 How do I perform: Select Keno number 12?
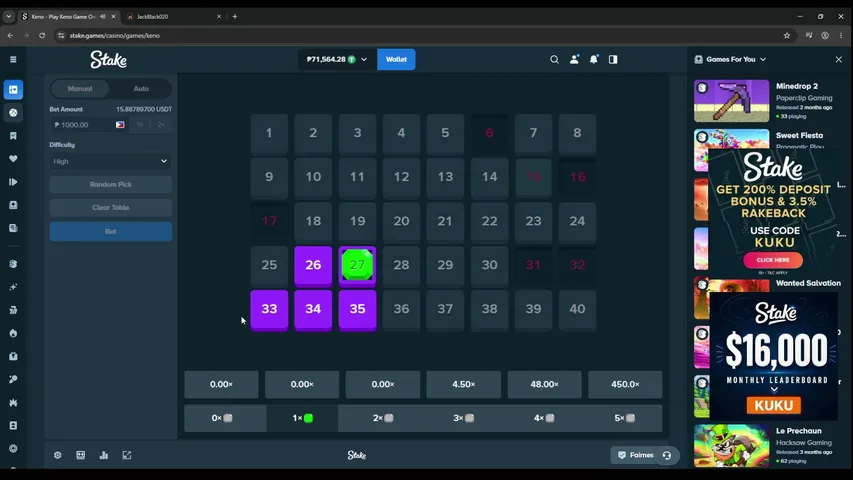pyautogui.click(x=401, y=177)
